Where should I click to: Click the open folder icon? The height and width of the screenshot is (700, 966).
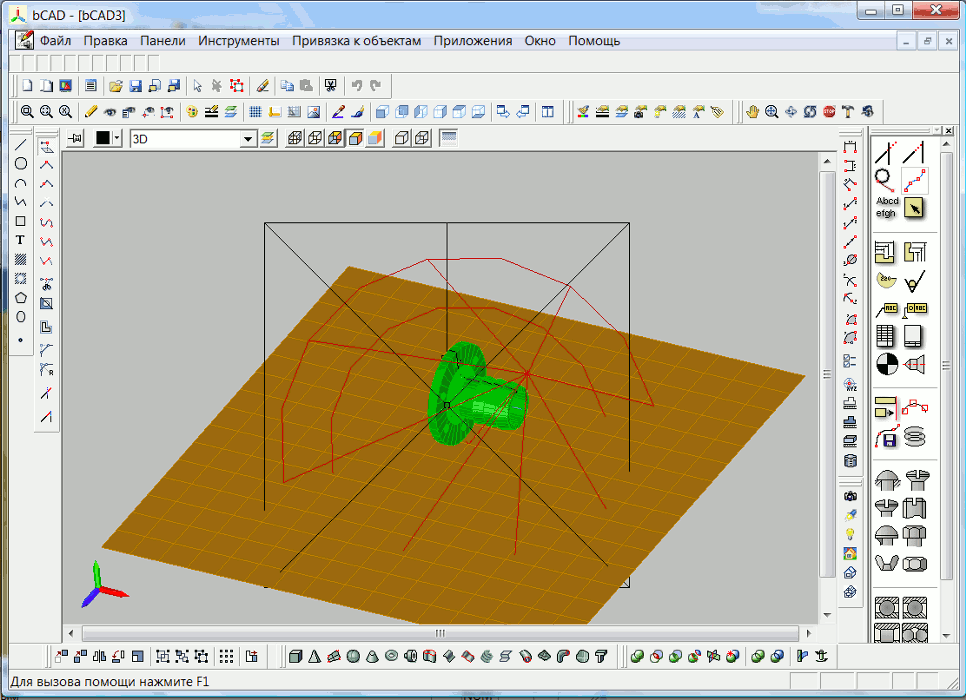click(116, 86)
